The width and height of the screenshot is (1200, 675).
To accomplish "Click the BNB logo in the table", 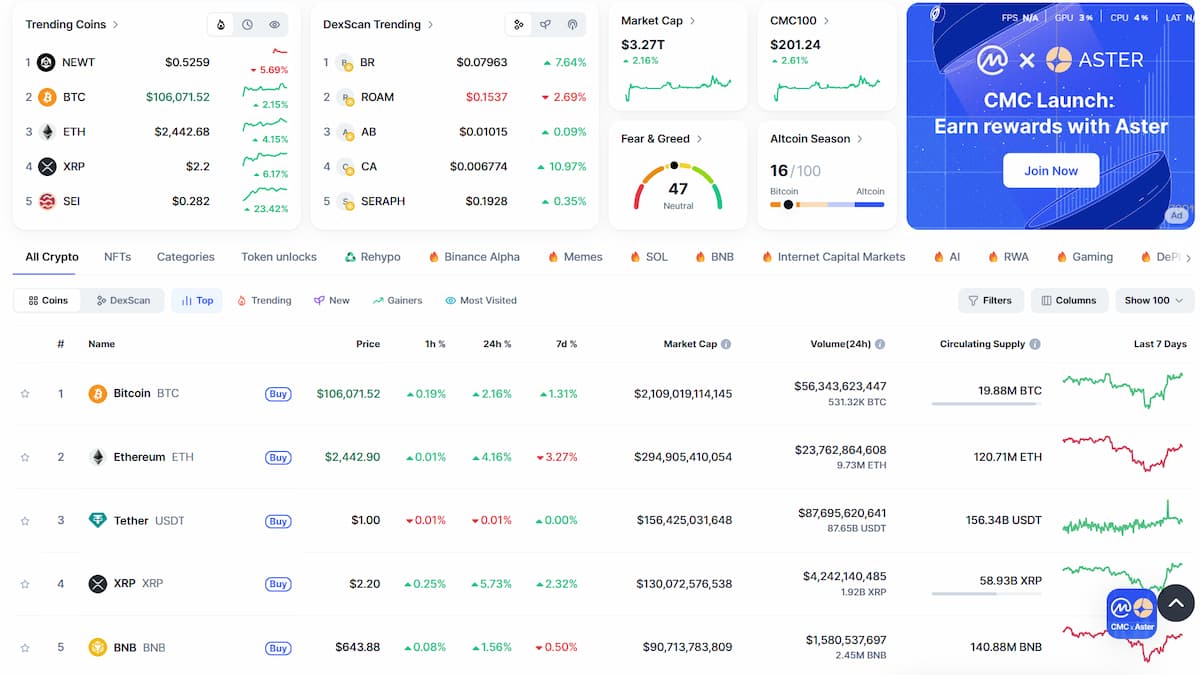I will point(97,648).
